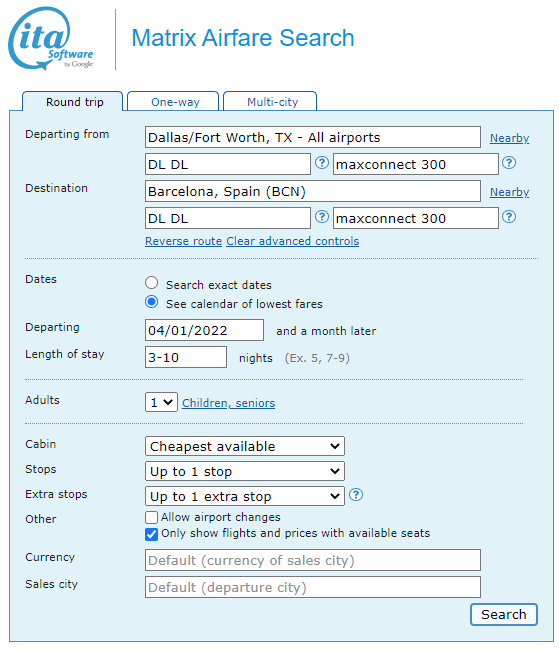
Task: Click the ITA Software logo
Action: (x=51, y=39)
